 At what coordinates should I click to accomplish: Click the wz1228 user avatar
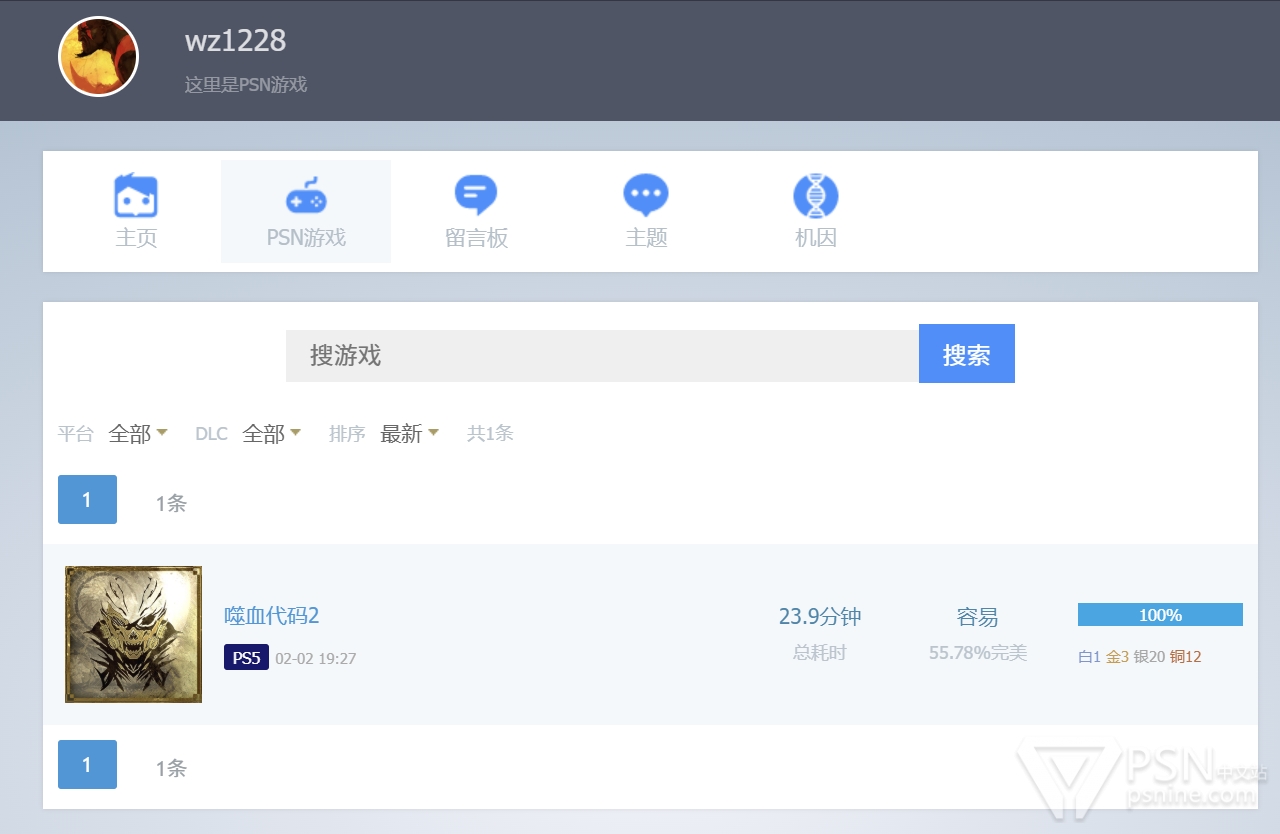click(x=98, y=57)
